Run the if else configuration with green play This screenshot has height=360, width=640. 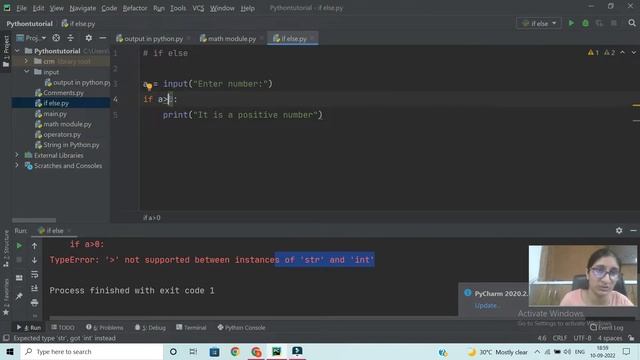(571, 24)
